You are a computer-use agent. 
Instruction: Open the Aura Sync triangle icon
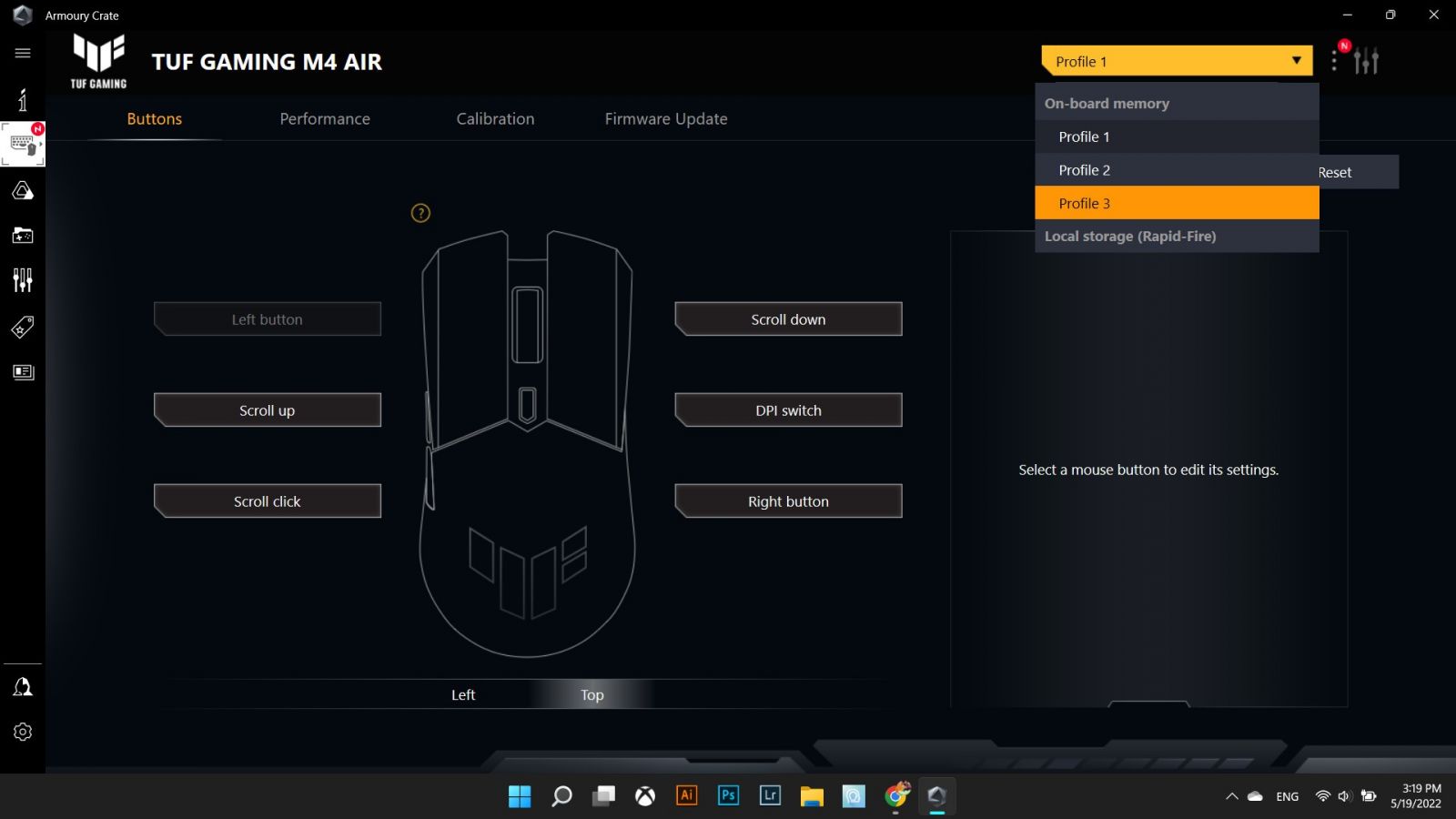(x=23, y=190)
